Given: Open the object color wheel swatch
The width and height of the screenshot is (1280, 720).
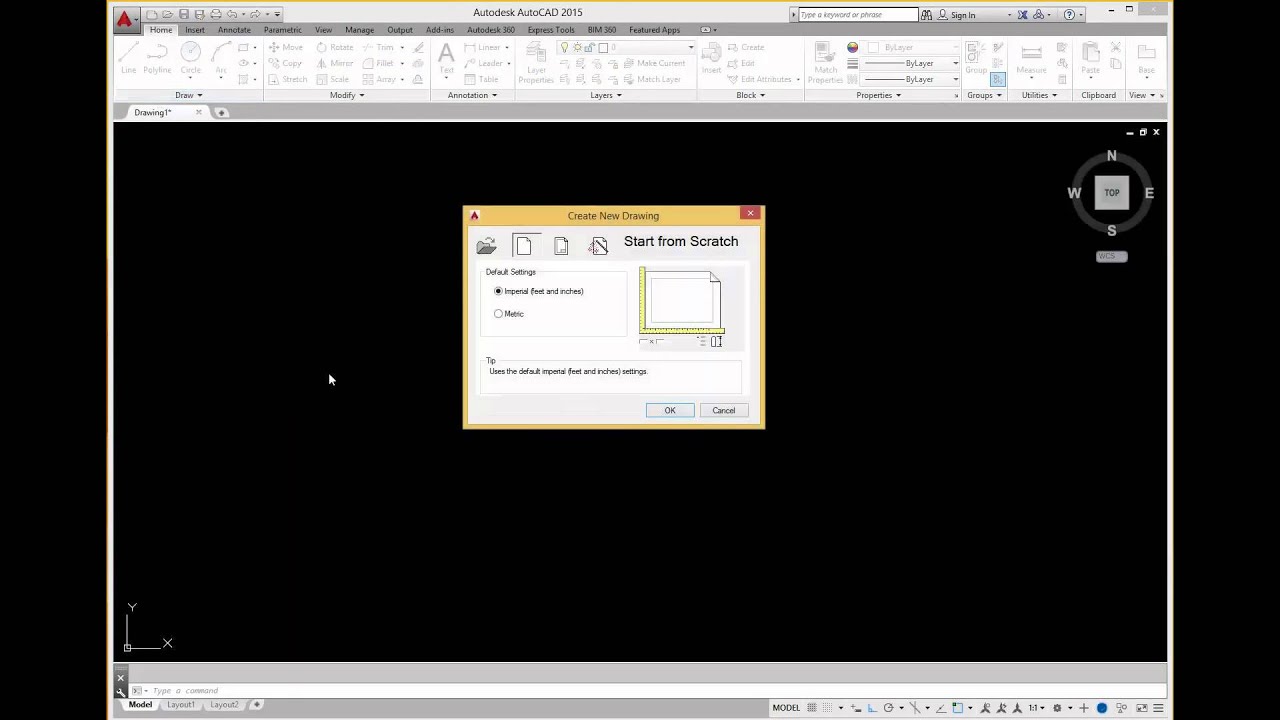Looking at the screenshot, I should click(852, 47).
